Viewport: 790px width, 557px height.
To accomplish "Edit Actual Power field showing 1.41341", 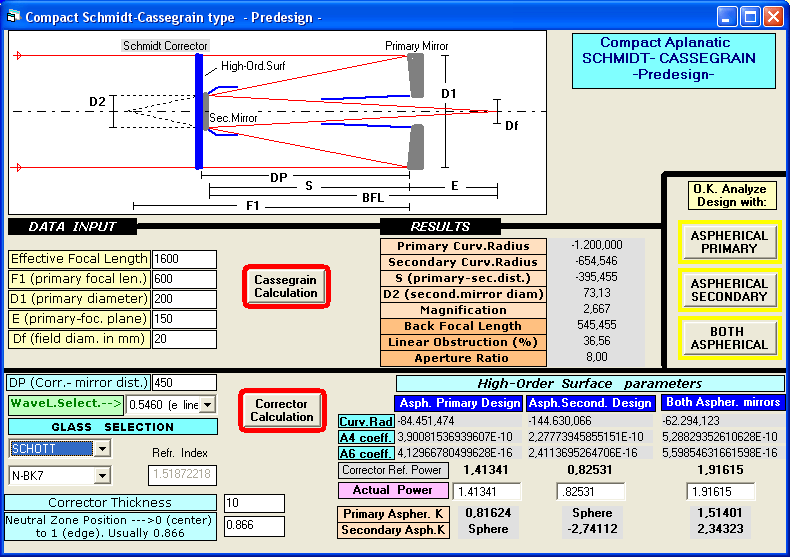I will pyautogui.click(x=487, y=492).
